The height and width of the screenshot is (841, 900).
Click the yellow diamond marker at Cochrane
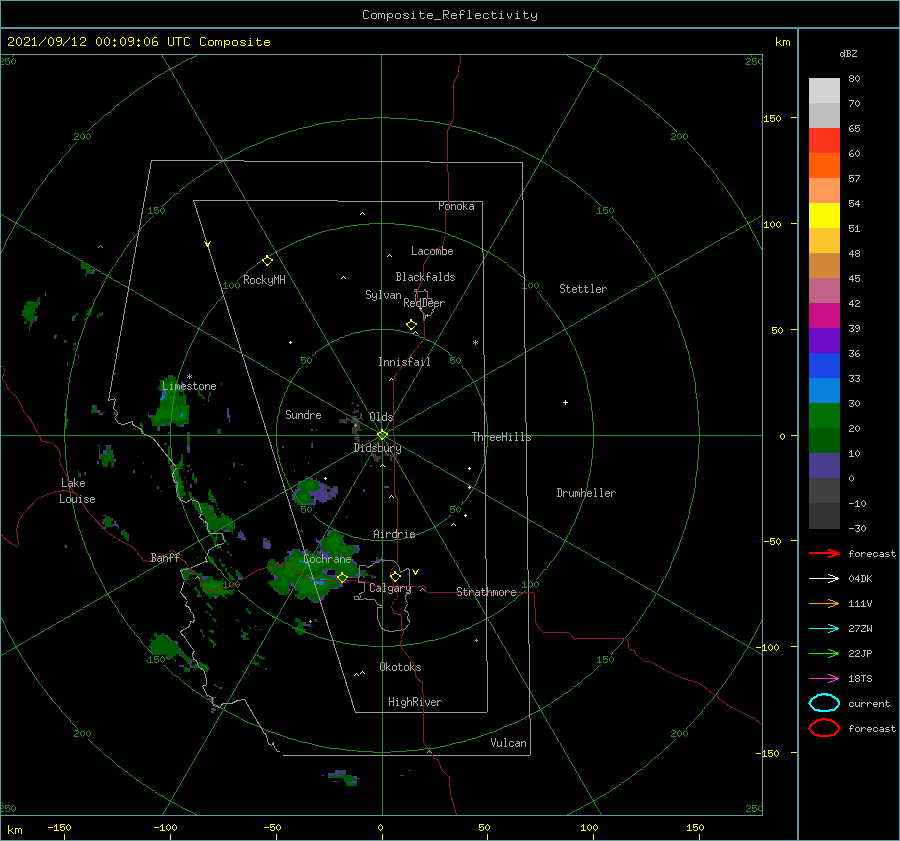pos(342,578)
